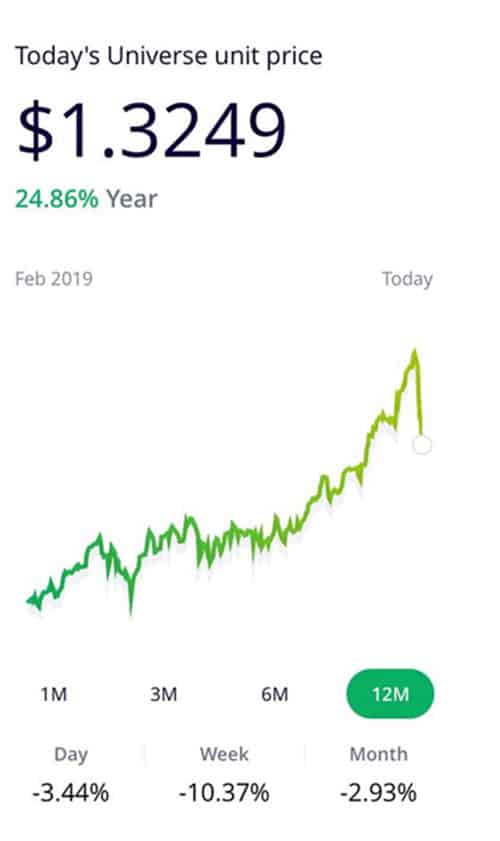Click the Today end date label

point(407,279)
